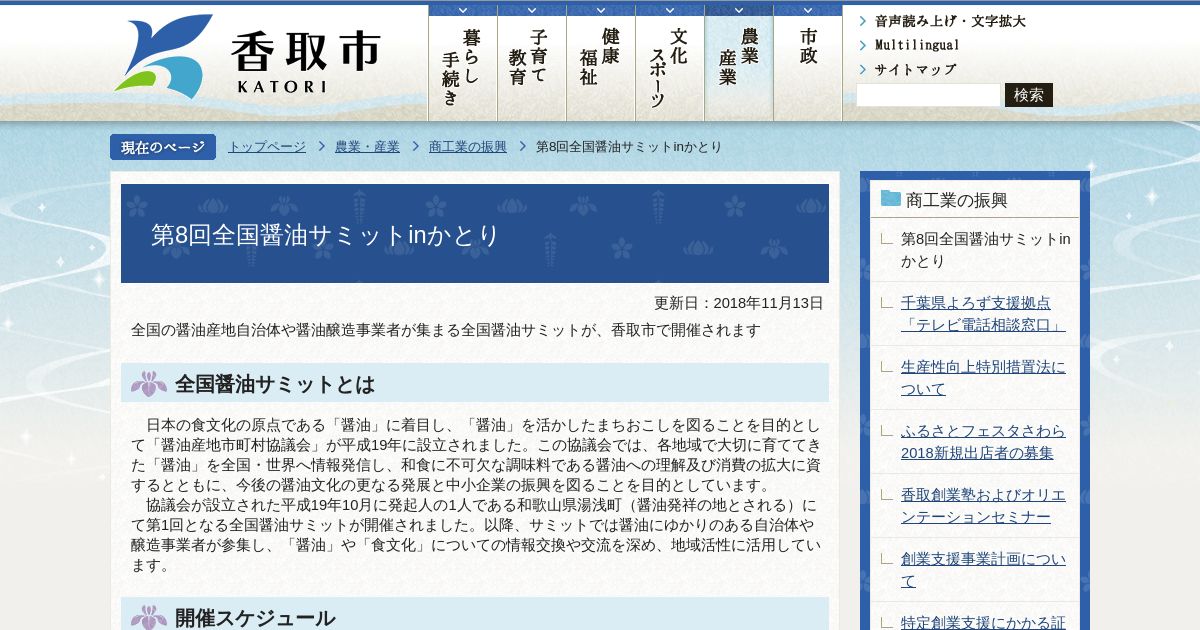Click bullet marker beside 千葉県よろず支援拠点

[886, 302]
